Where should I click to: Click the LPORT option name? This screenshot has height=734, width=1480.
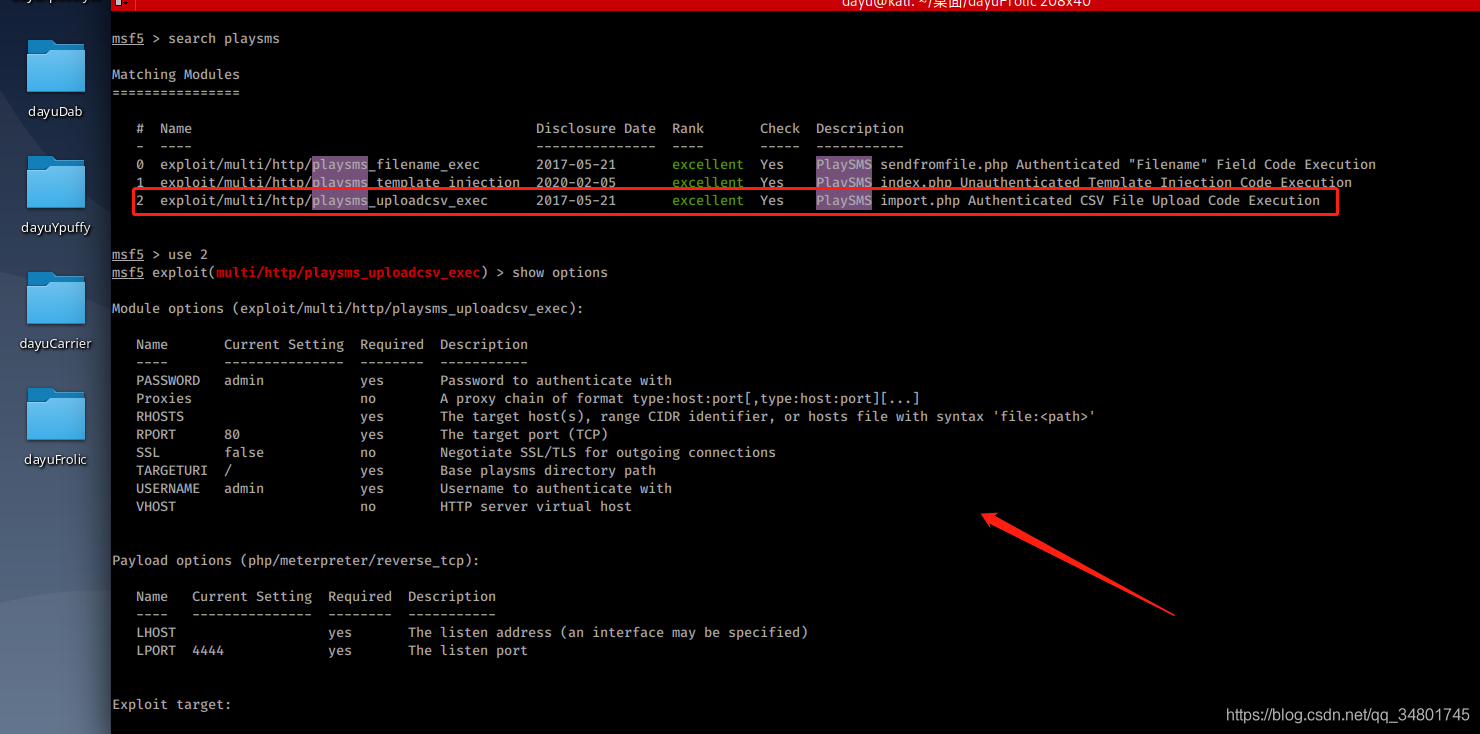coord(156,650)
